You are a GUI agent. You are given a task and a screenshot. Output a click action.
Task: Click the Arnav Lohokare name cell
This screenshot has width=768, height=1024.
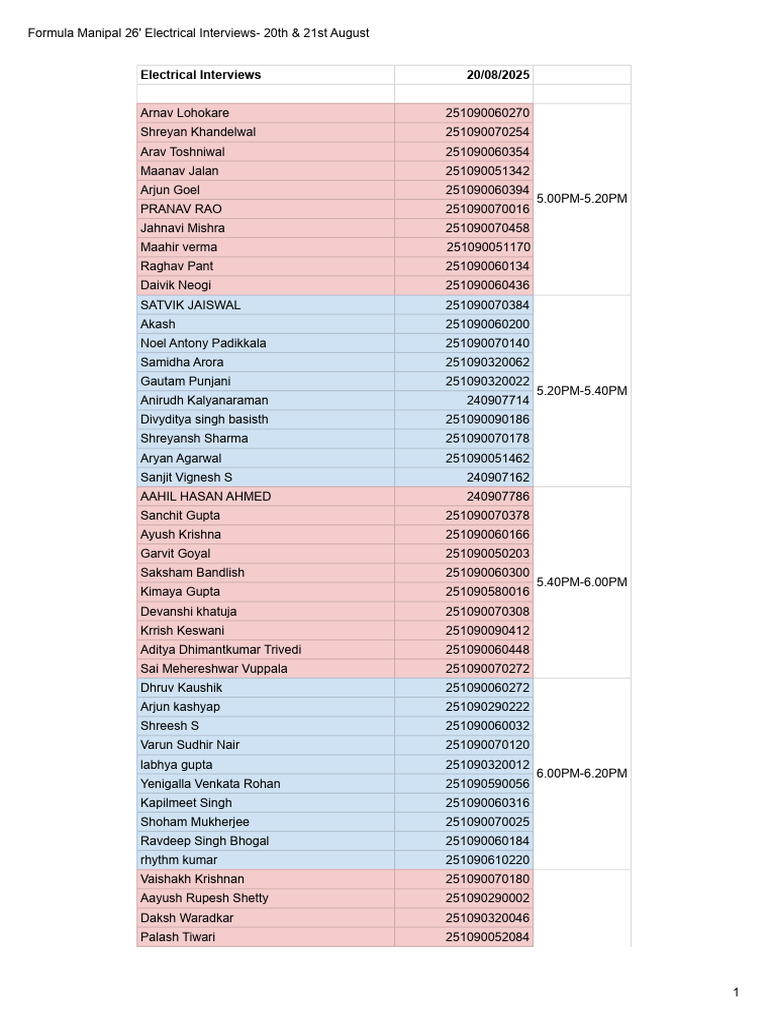265,113
